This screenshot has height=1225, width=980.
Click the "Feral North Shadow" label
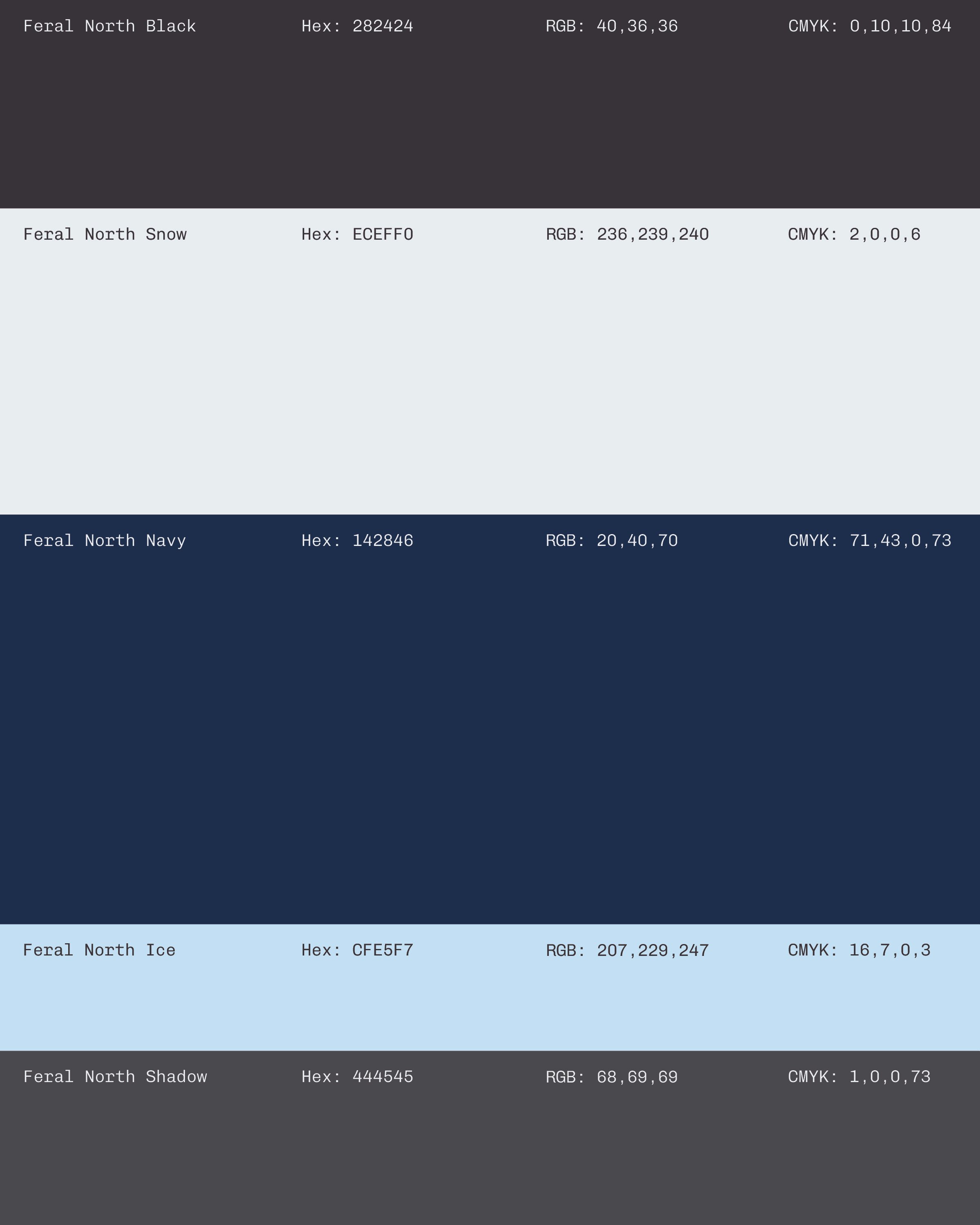point(115,1077)
